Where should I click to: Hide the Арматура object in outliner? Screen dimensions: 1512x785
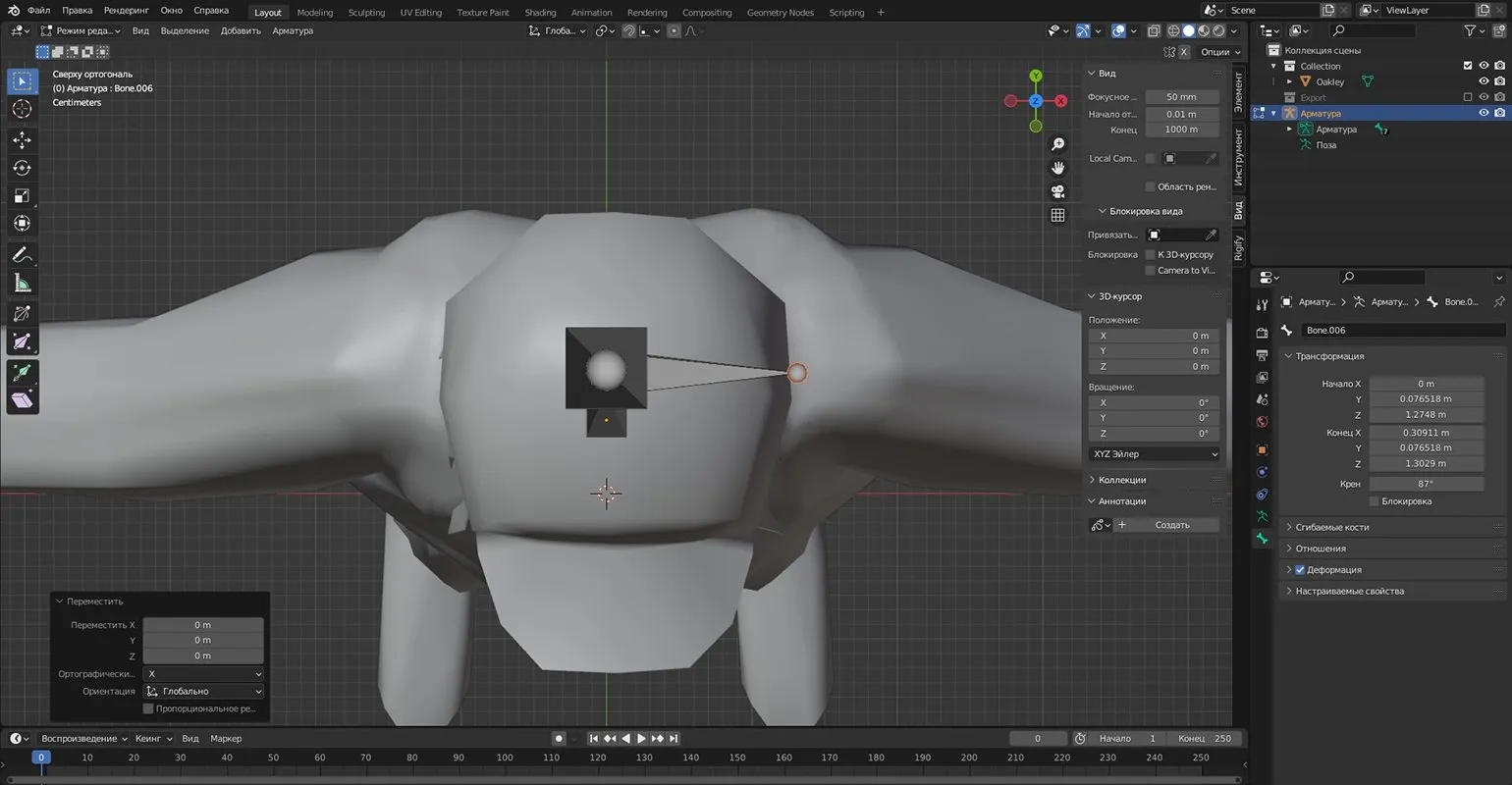tap(1484, 113)
